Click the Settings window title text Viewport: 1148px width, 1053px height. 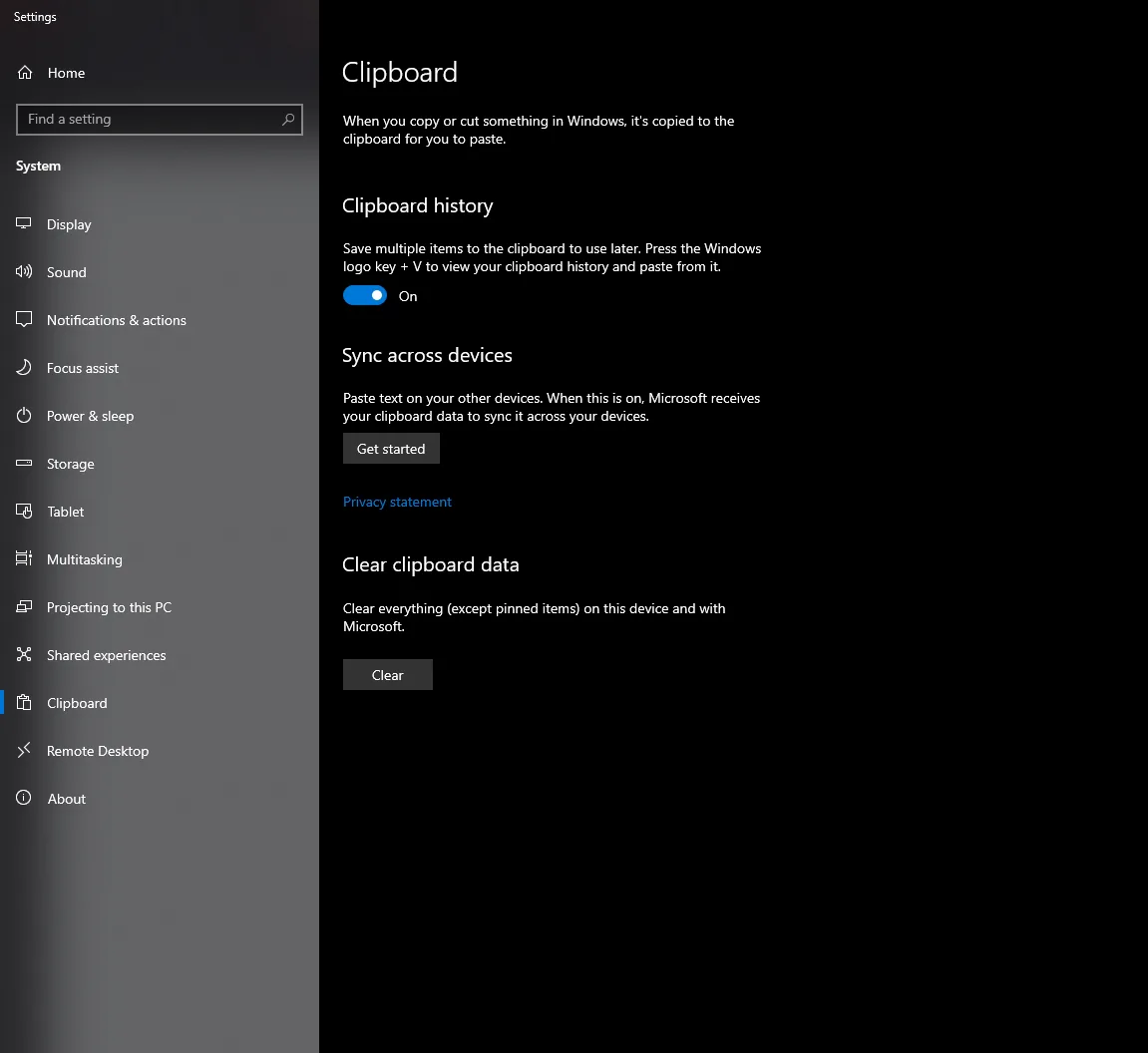[x=35, y=17]
